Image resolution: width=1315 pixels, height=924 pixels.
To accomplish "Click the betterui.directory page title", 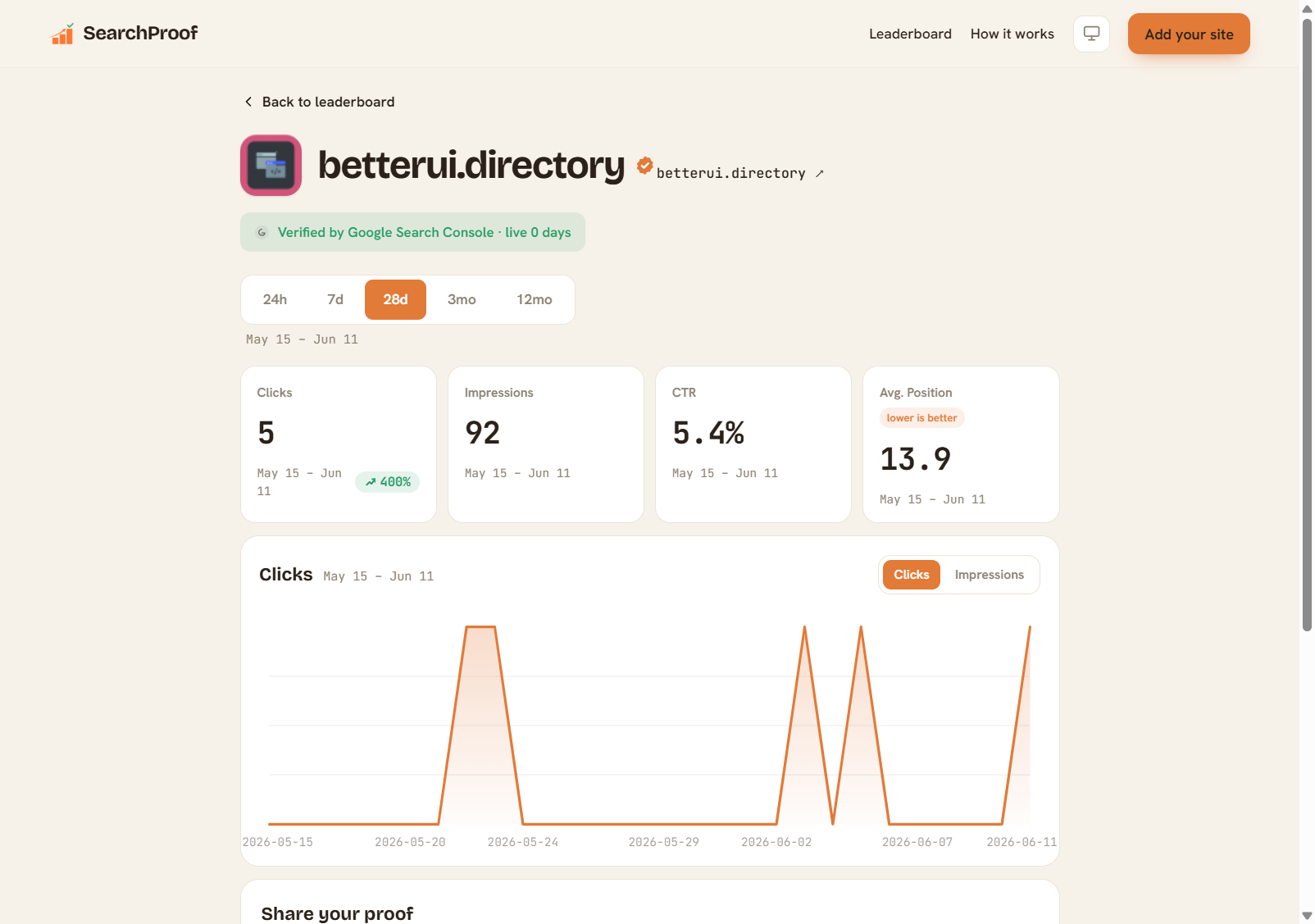I will tap(471, 165).
